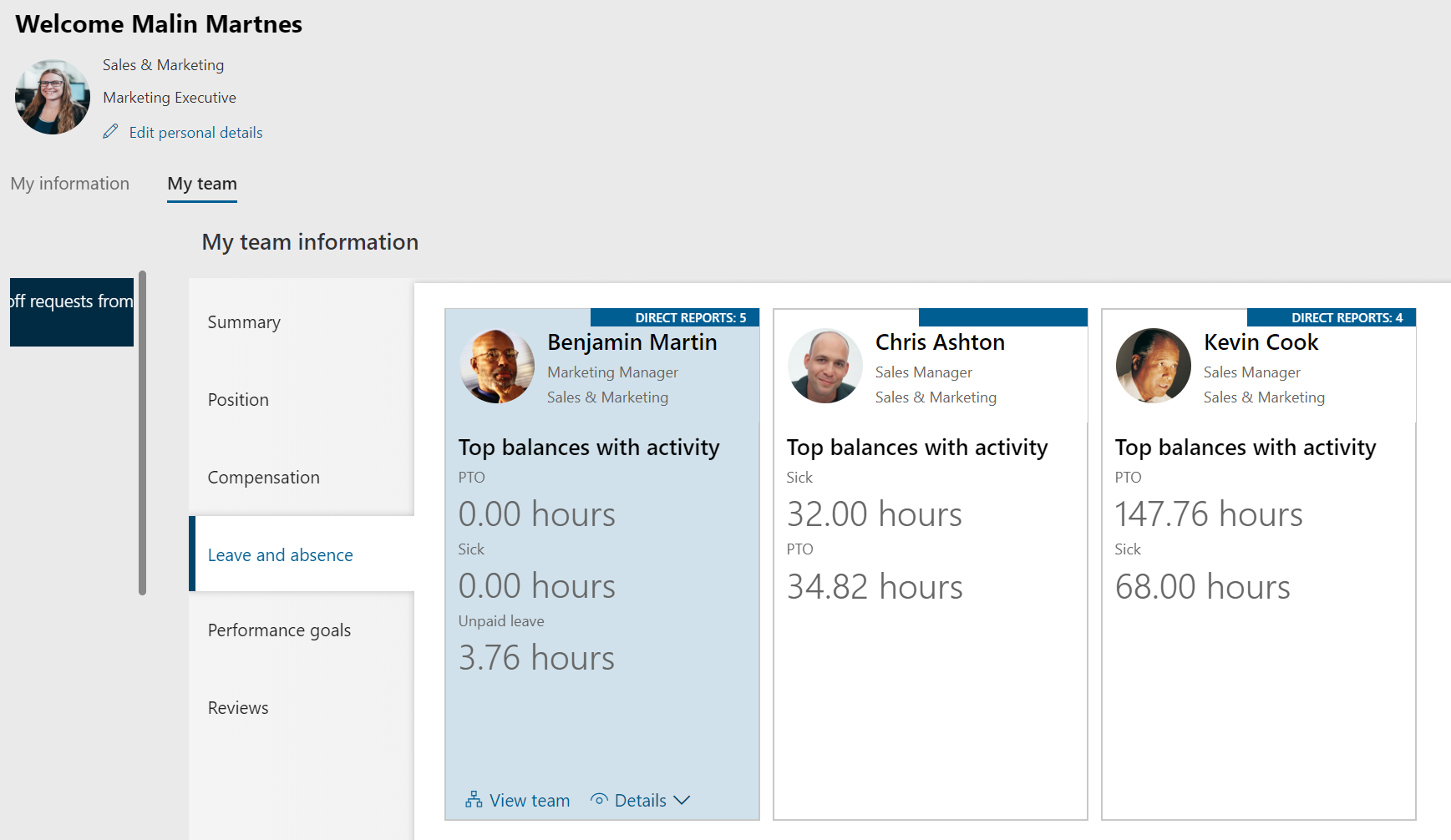
Task: Click the eye icon beside Details on Benjamin's card
Action: pyautogui.click(x=598, y=800)
